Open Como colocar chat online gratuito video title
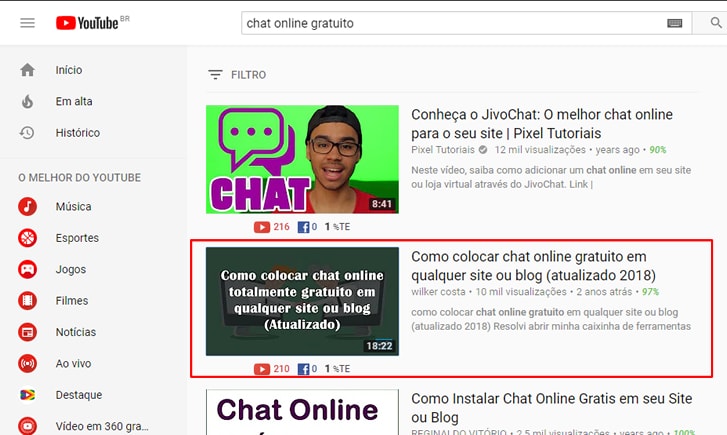Screen dimensions: 727x435 [x=534, y=266]
